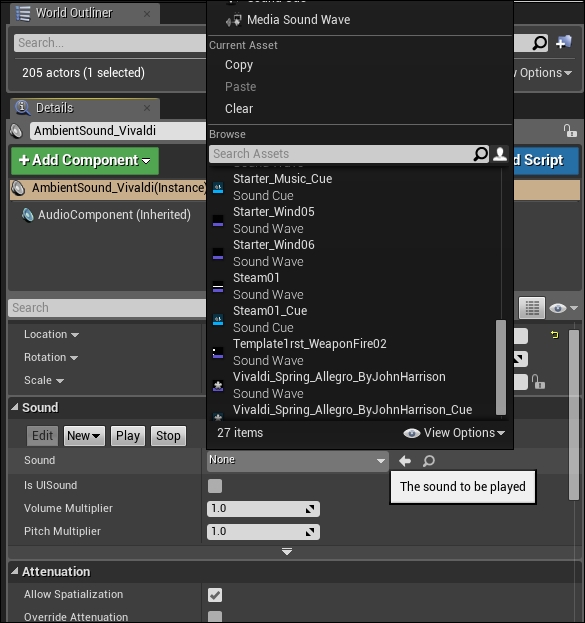Click the Starter_Wind06 sound wave thumbnail icon
Image resolution: width=585 pixels, height=623 pixels.
pyautogui.click(x=218, y=253)
